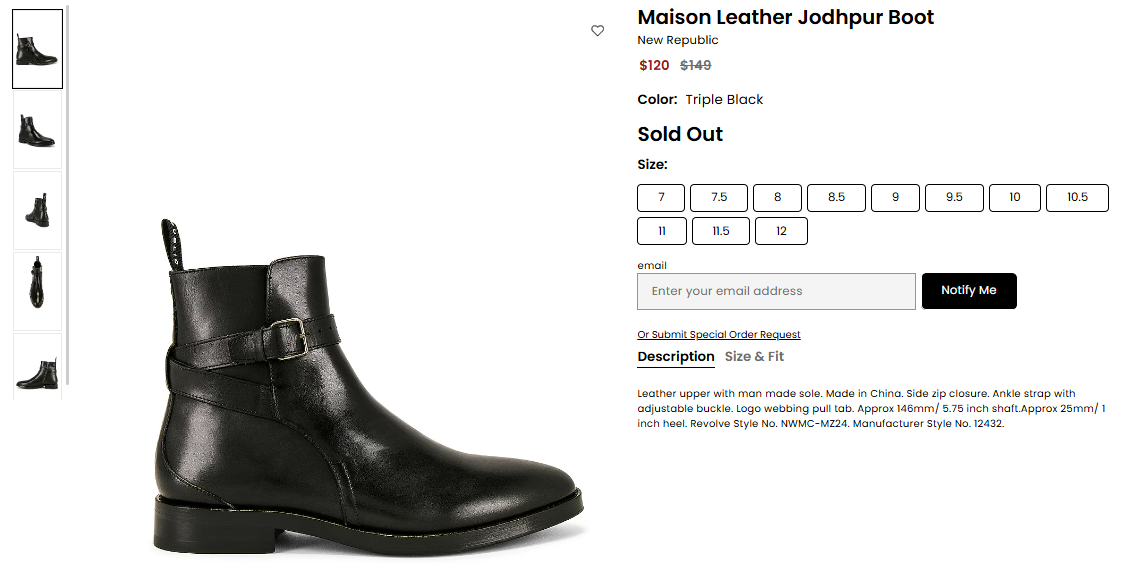Select the Description tab
Screen dimensions: 1121x573
point(676,357)
